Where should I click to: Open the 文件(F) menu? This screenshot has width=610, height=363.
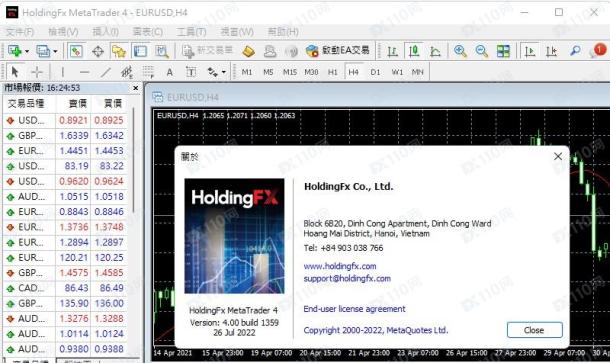pos(20,32)
